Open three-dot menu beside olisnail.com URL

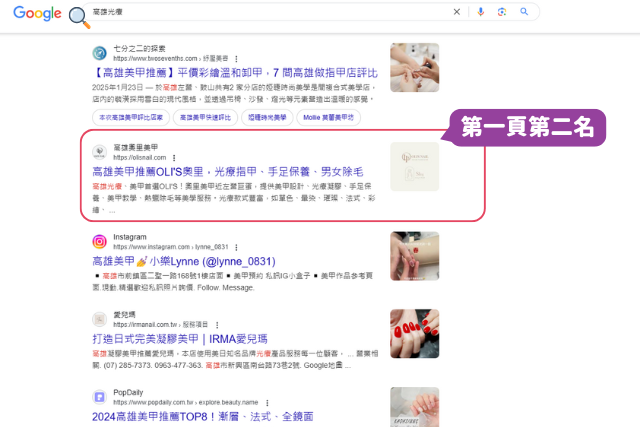point(174,158)
